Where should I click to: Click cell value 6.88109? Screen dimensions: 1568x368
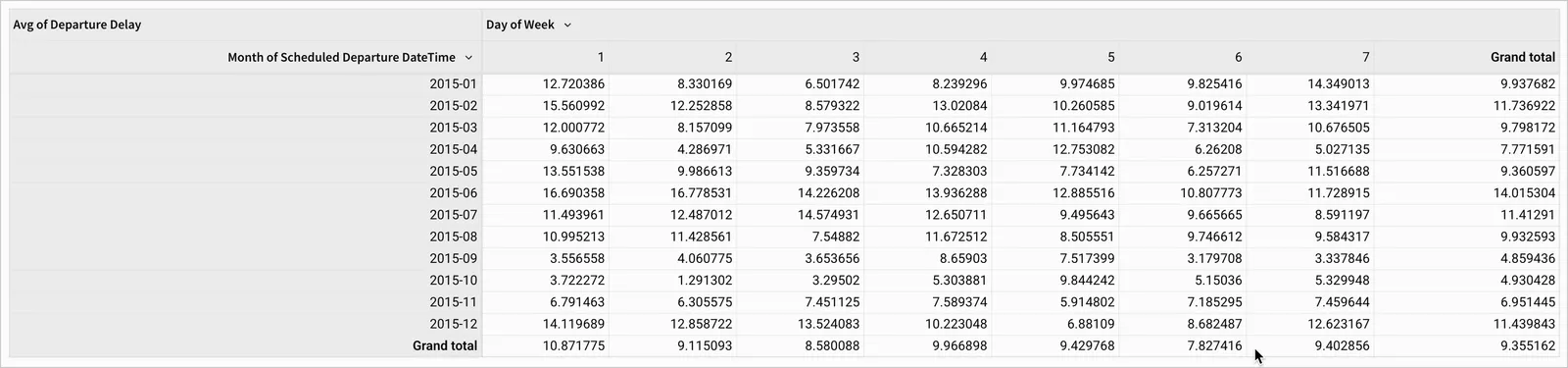coord(1091,324)
